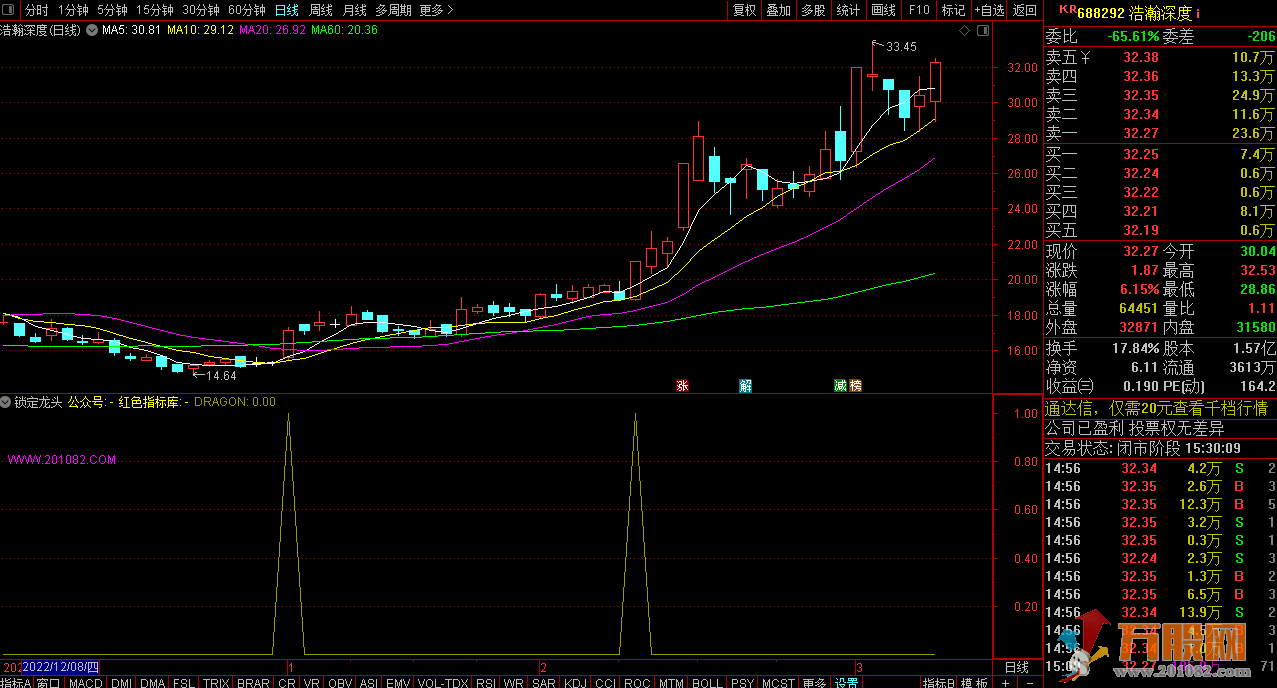The image size is (1277, 688).
Task: Click the red 涨 event marker
Action: click(x=683, y=386)
